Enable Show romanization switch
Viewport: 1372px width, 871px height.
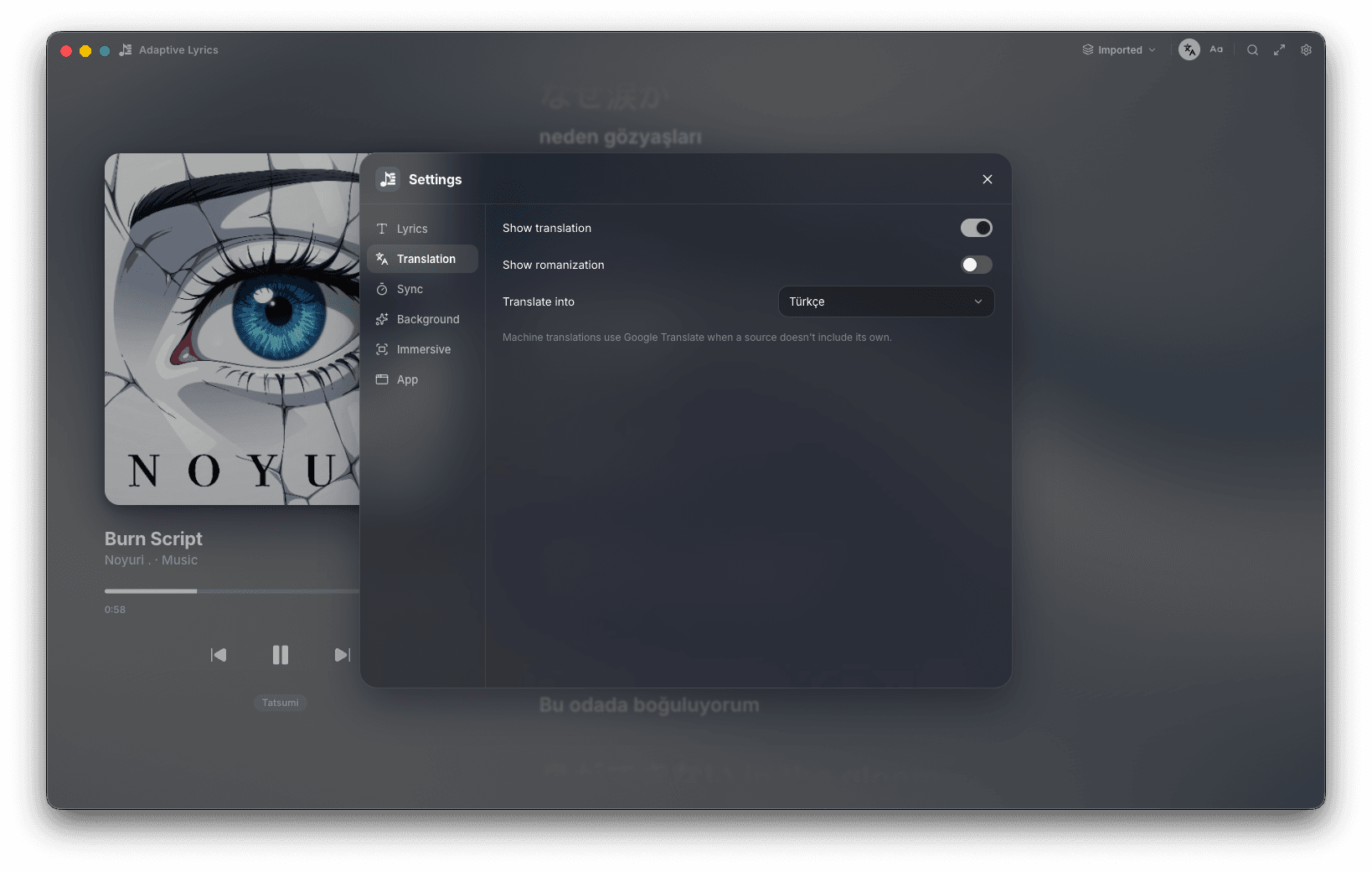coord(976,265)
